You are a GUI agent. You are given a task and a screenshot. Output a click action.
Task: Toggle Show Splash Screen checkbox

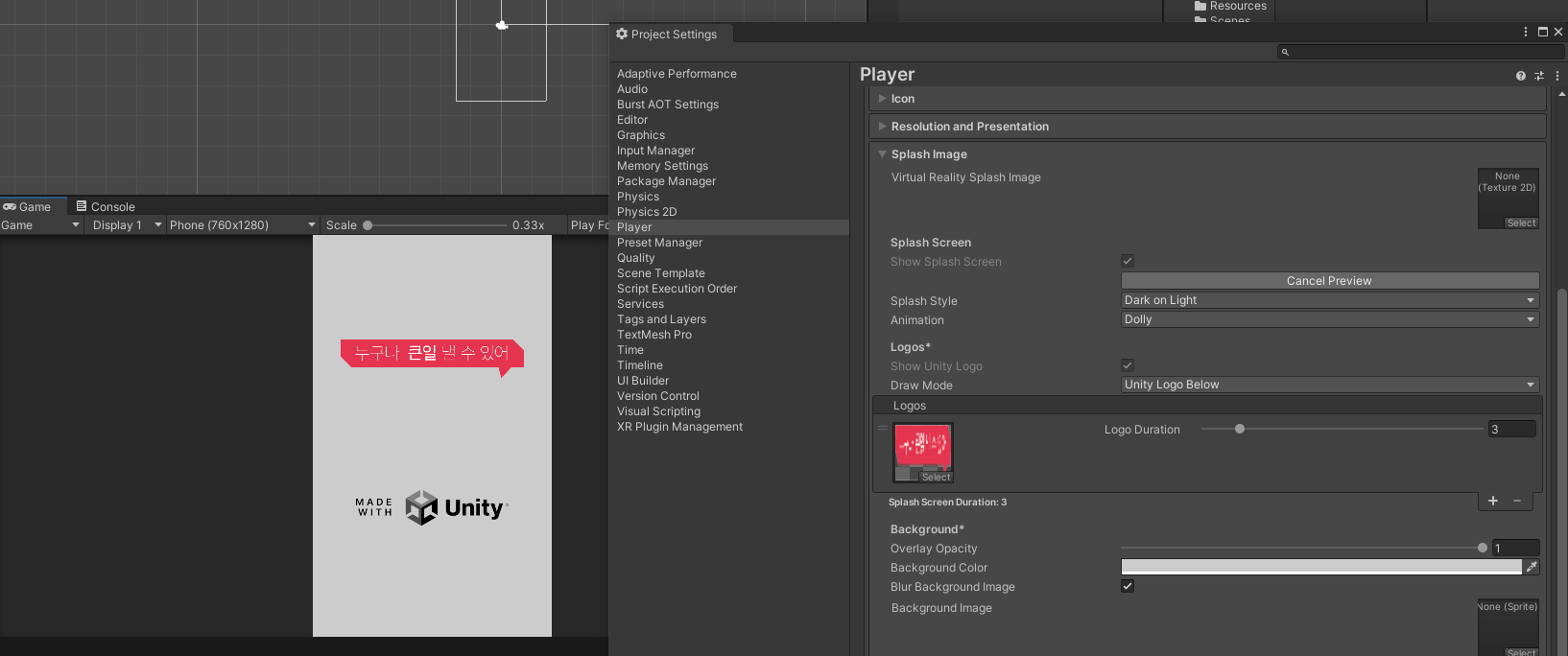(1128, 261)
